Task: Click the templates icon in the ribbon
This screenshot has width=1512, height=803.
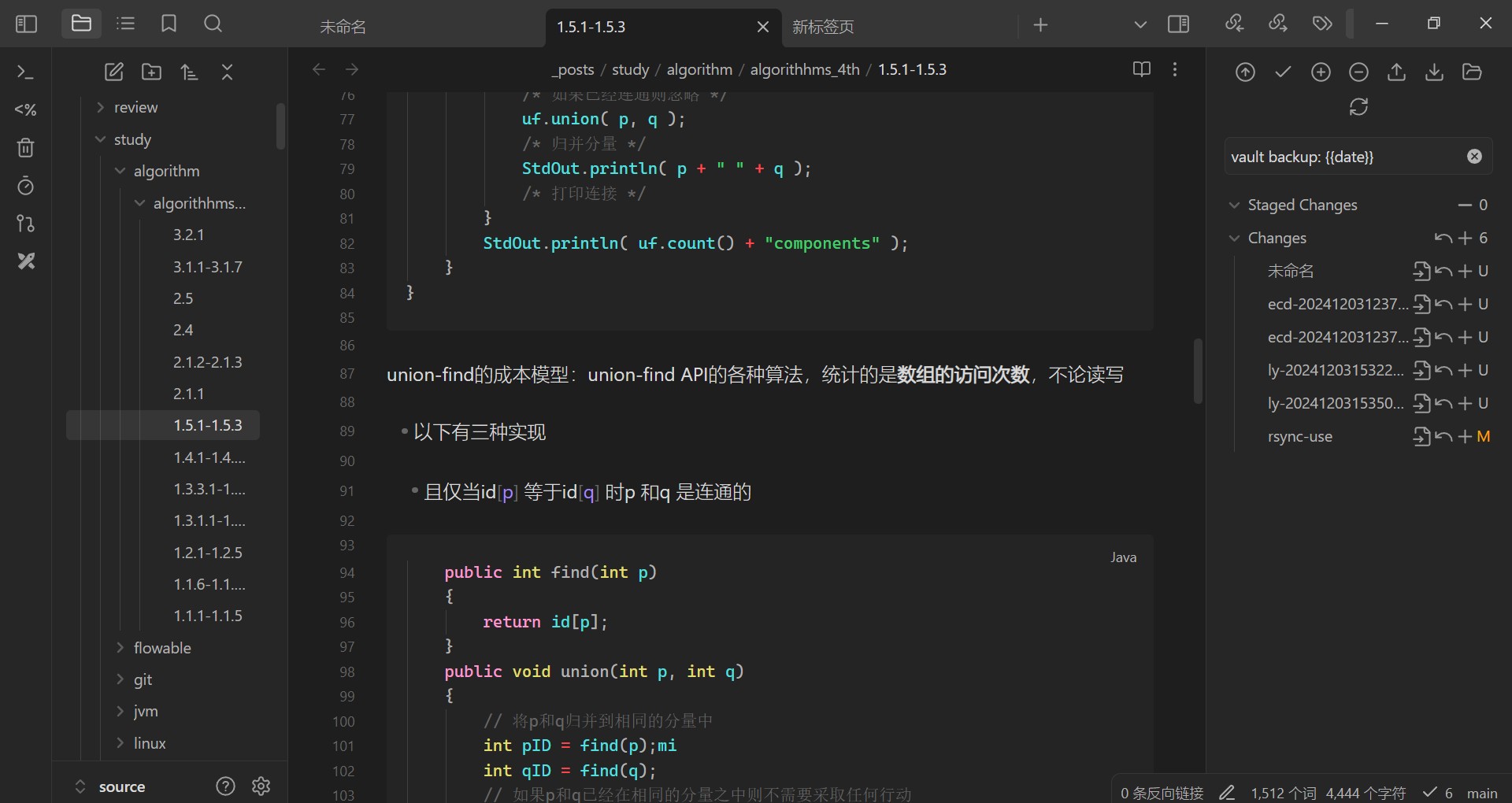Action: click(25, 109)
